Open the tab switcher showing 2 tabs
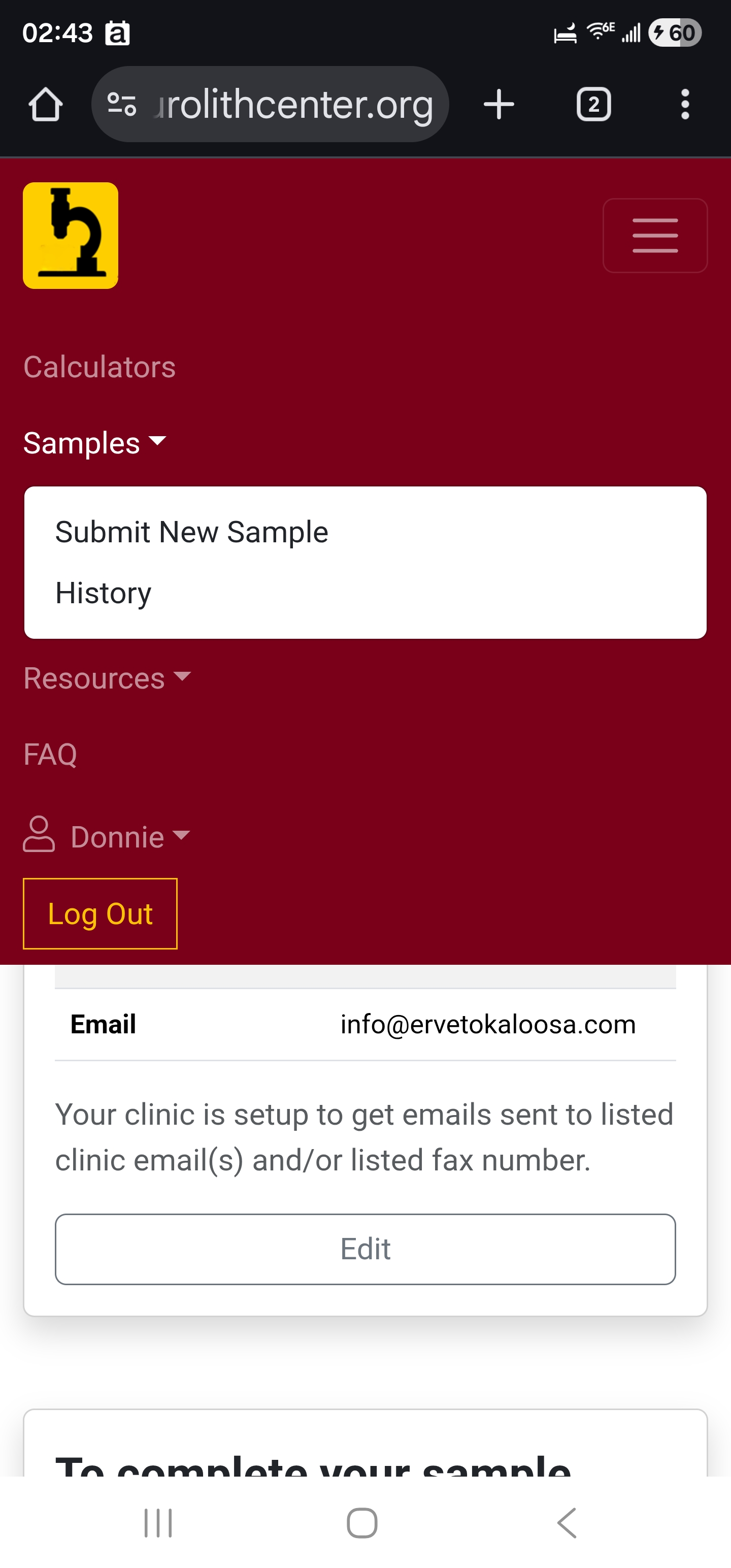The image size is (731, 1568). click(593, 105)
